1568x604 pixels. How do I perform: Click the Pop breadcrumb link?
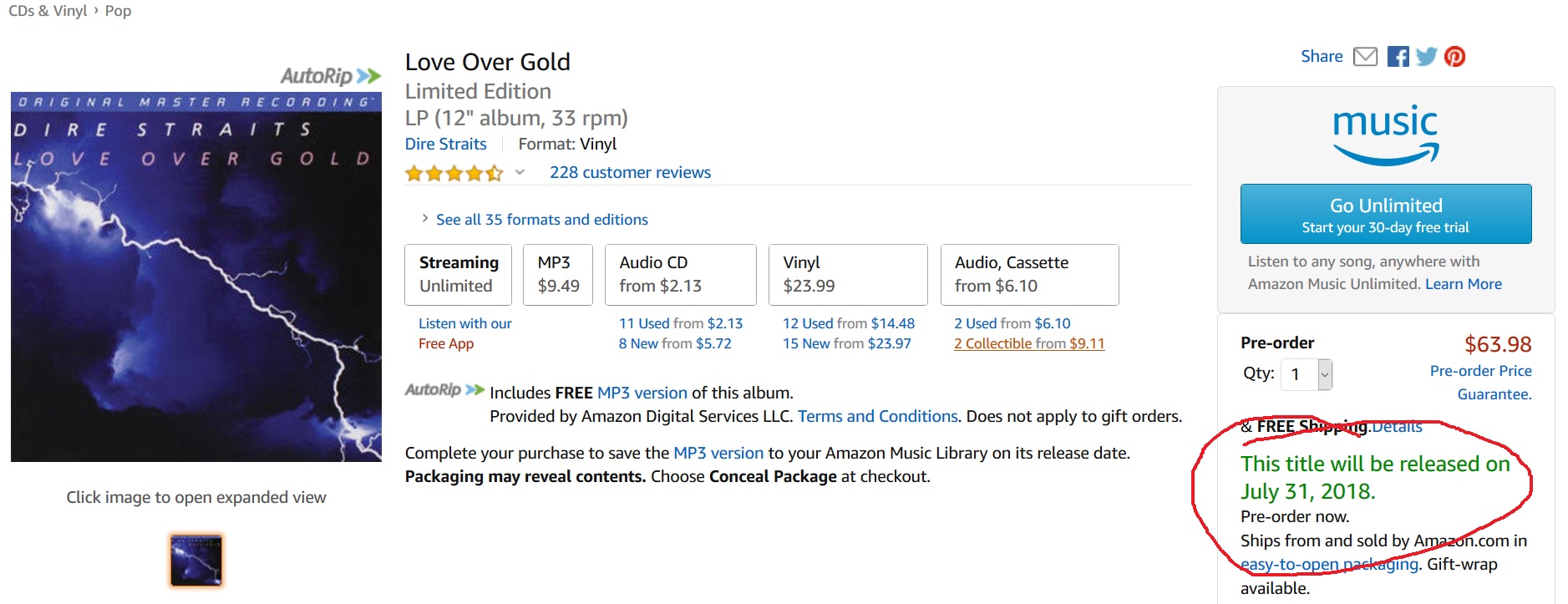pos(118,11)
